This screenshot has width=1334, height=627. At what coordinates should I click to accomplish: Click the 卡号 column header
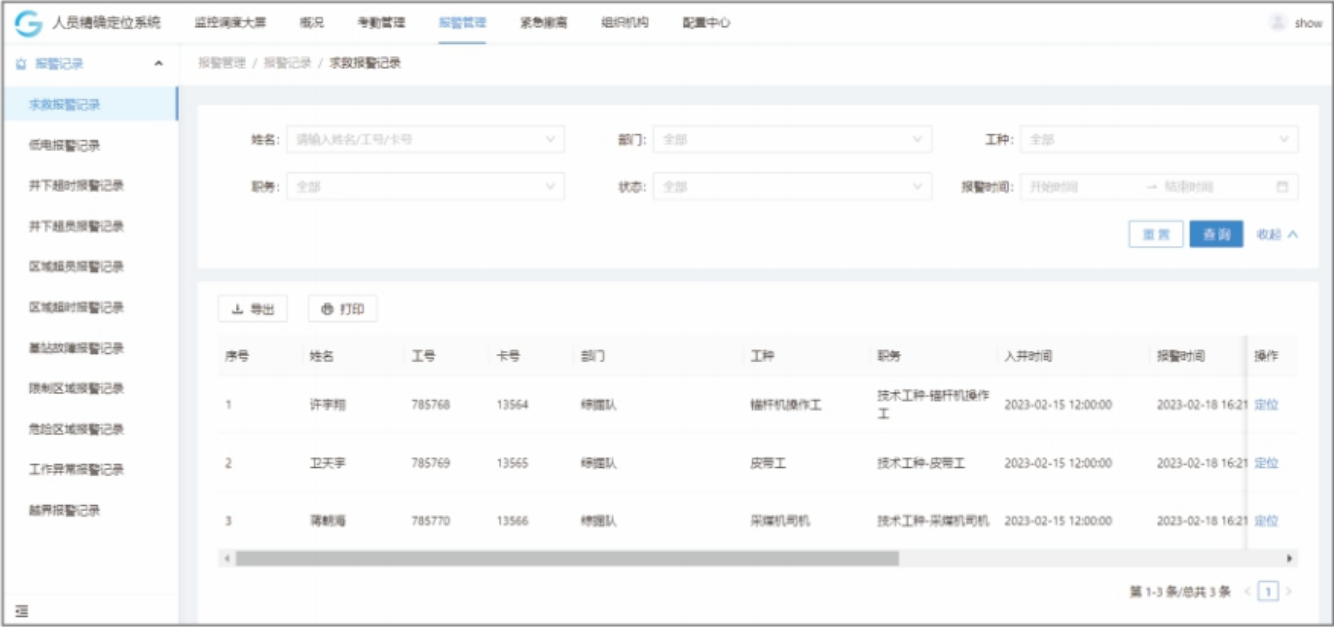(507, 356)
